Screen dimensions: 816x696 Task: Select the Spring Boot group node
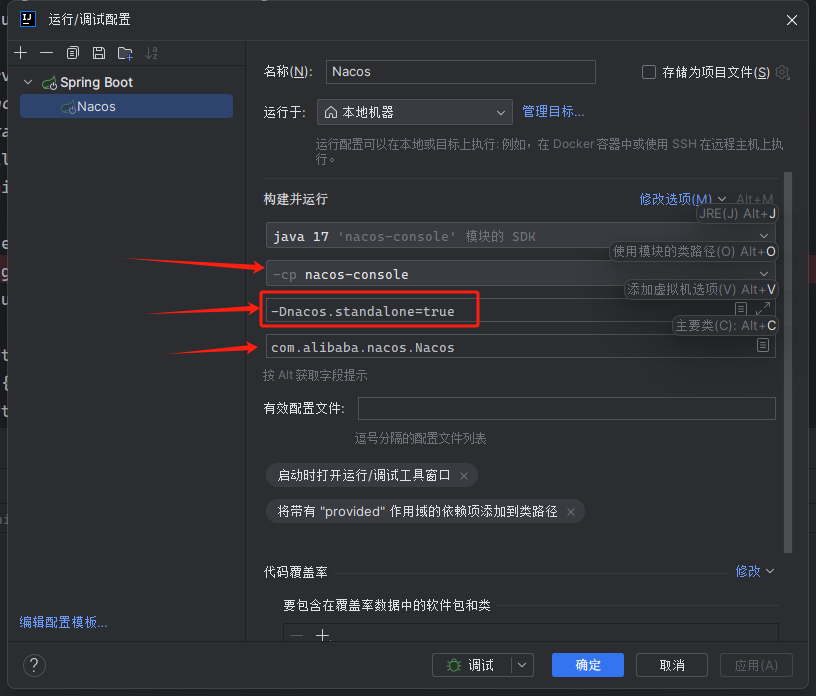pyautogui.click(x=96, y=82)
